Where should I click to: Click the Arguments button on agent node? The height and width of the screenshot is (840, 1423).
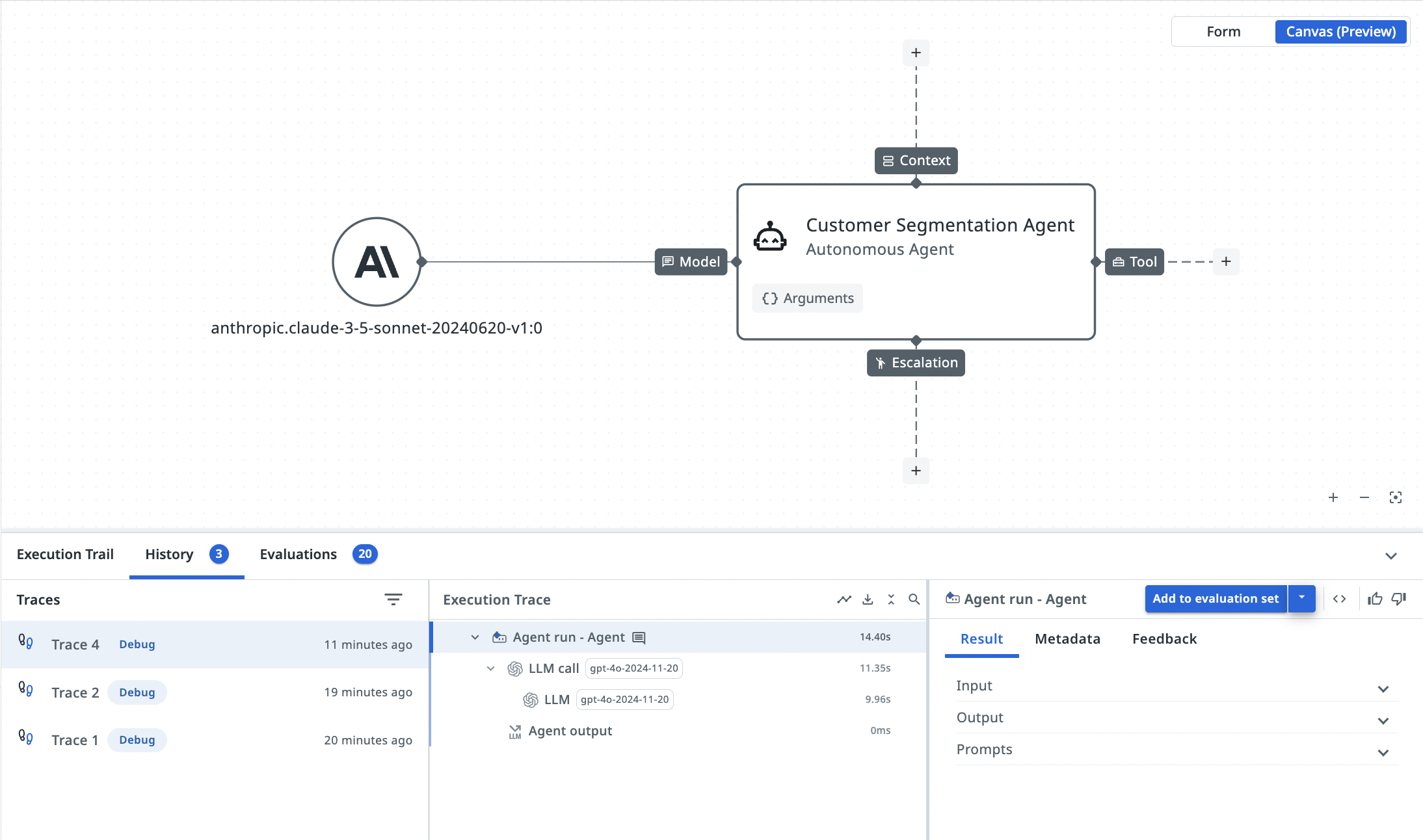807,298
